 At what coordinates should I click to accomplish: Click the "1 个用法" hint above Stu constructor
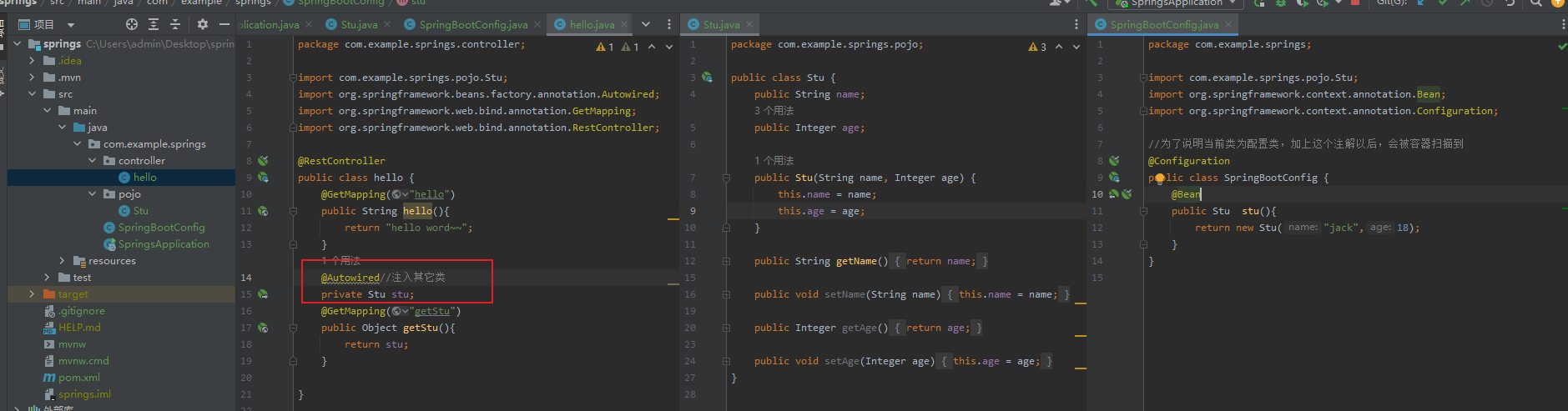point(774,160)
